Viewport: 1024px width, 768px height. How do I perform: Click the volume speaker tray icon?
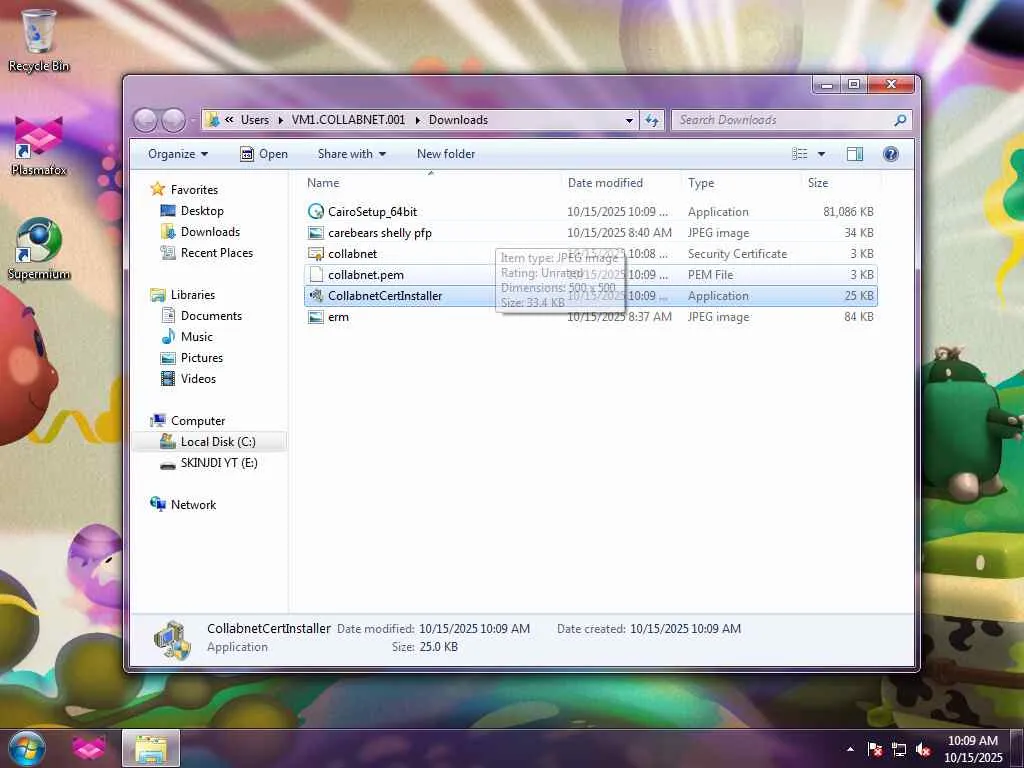pos(923,750)
